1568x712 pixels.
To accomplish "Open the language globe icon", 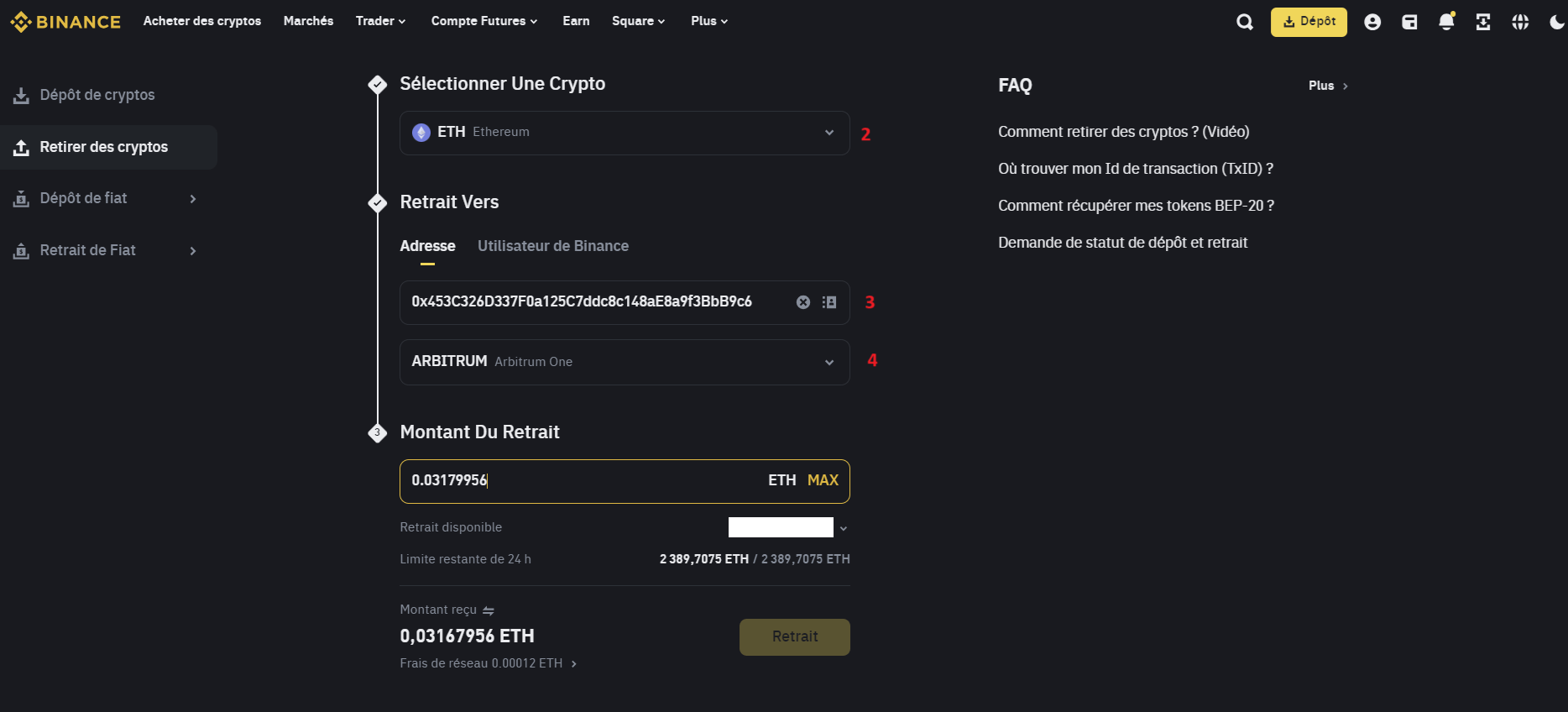I will coord(1520,22).
